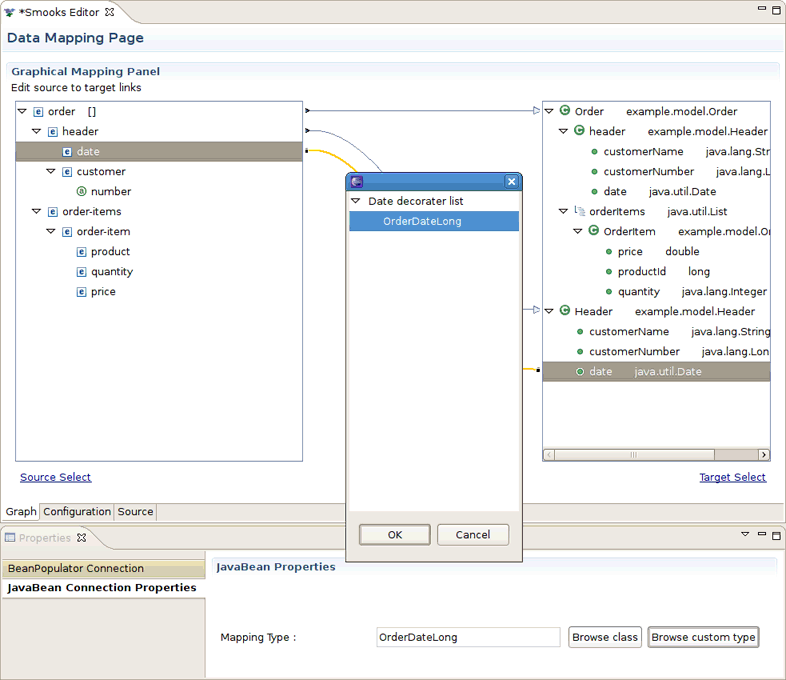Image resolution: width=786 pixels, height=680 pixels.
Task: Click the Properties view icon
Action: pos(10,538)
